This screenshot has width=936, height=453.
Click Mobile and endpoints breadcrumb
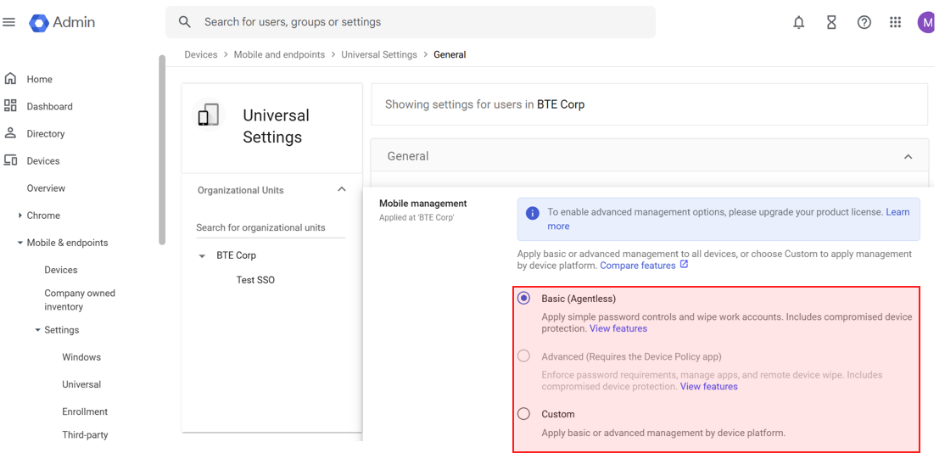click(x=279, y=54)
